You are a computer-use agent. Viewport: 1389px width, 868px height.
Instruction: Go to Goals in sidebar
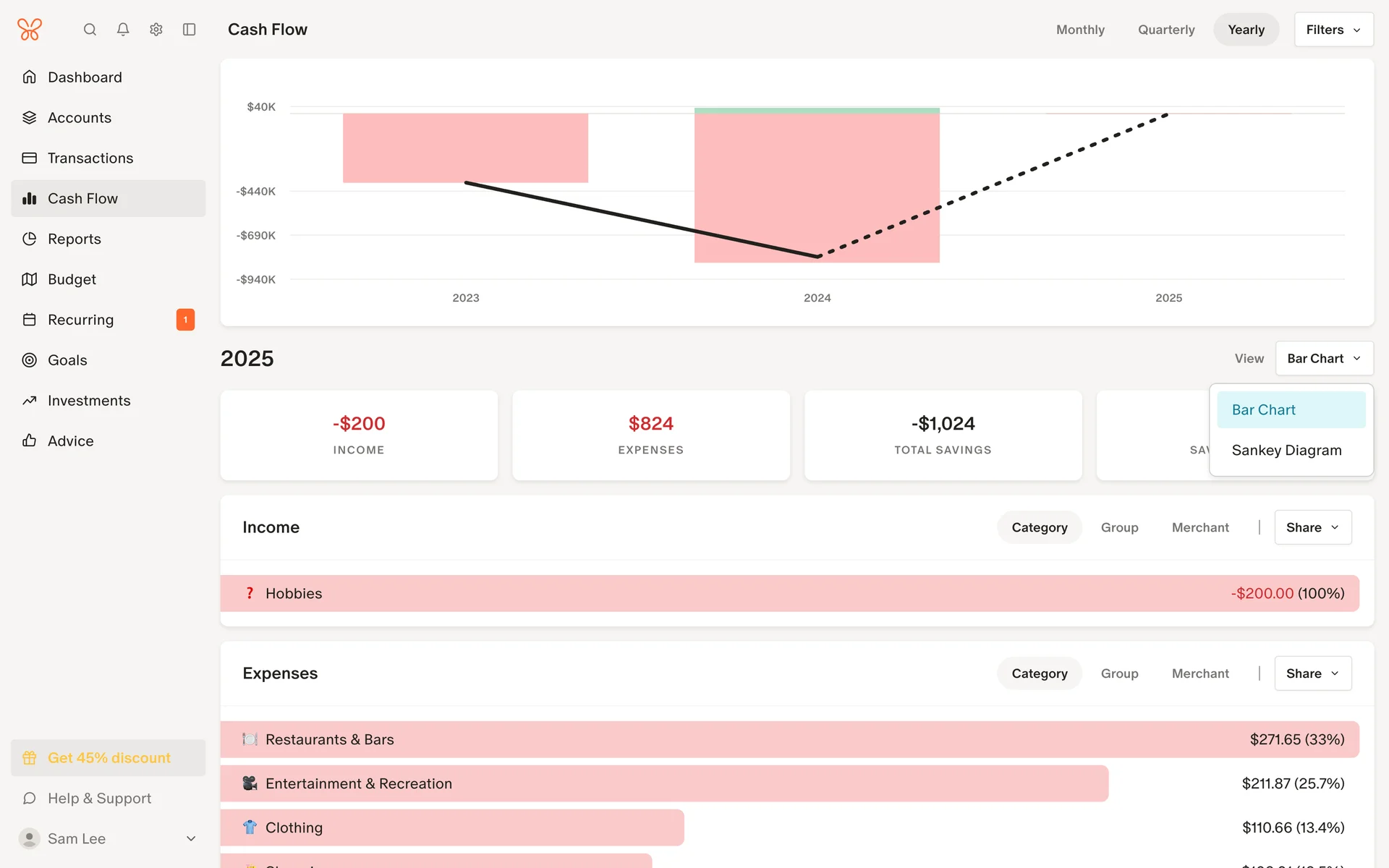point(67,360)
